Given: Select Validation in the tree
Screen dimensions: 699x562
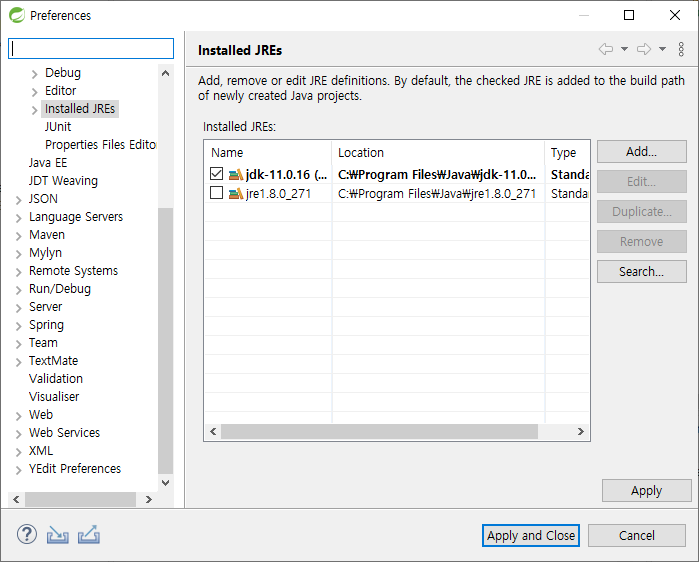Looking at the screenshot, I should click(56, 378).
